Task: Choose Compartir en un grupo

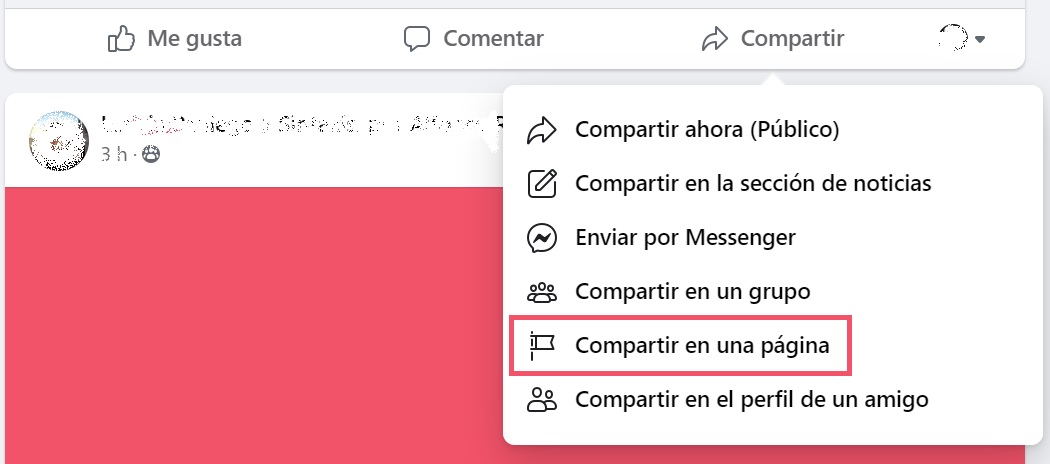Action: [x=692, y=292]
